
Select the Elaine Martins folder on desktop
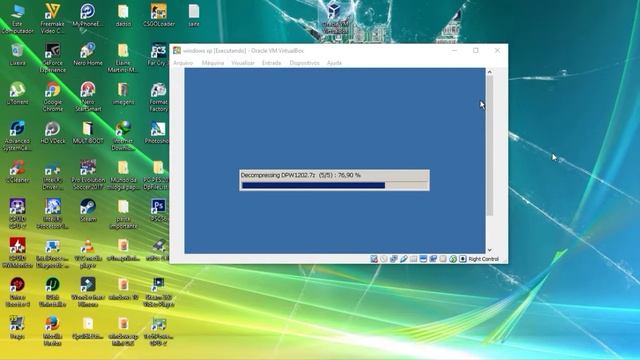coord(123,58)
